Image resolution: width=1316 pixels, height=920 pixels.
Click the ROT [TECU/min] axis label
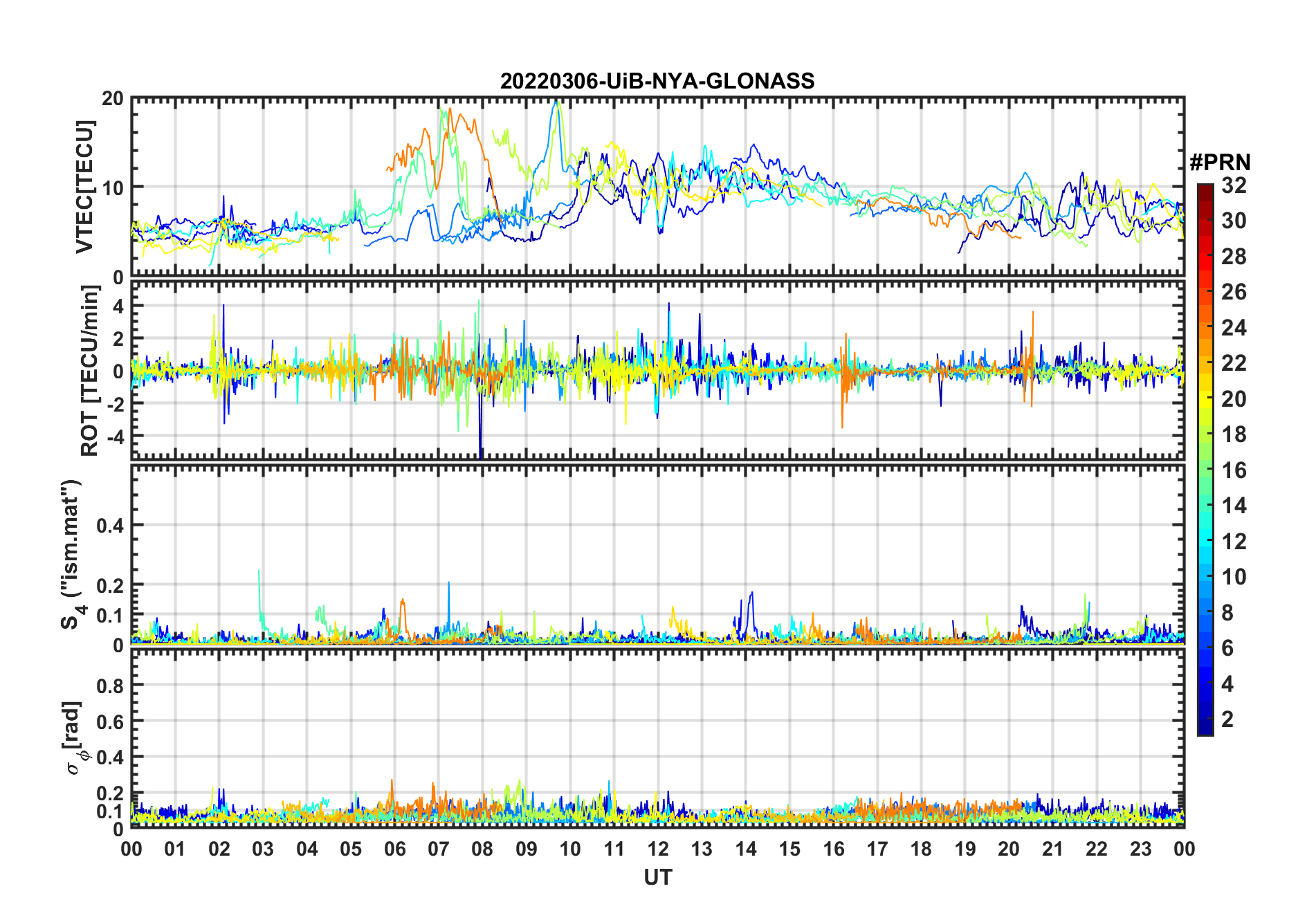pos(89,371)
